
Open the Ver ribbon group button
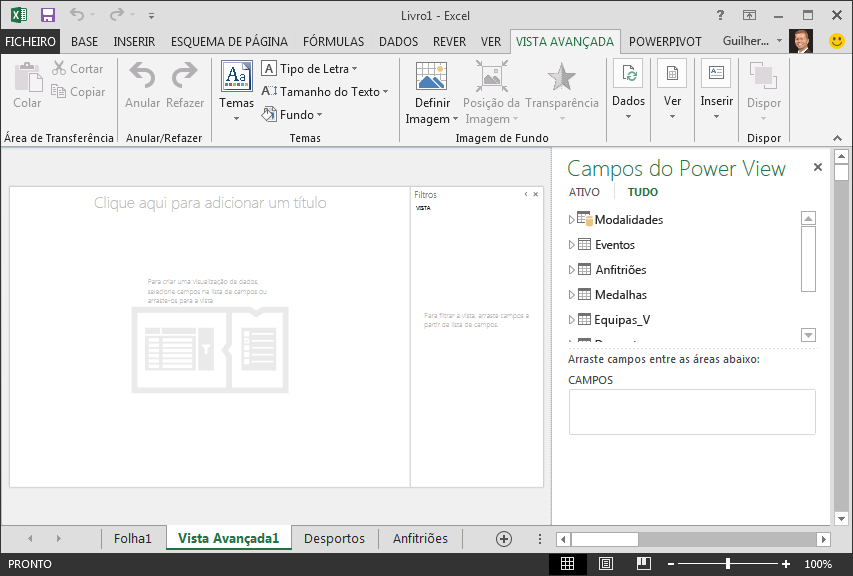(x=672, y=90)
